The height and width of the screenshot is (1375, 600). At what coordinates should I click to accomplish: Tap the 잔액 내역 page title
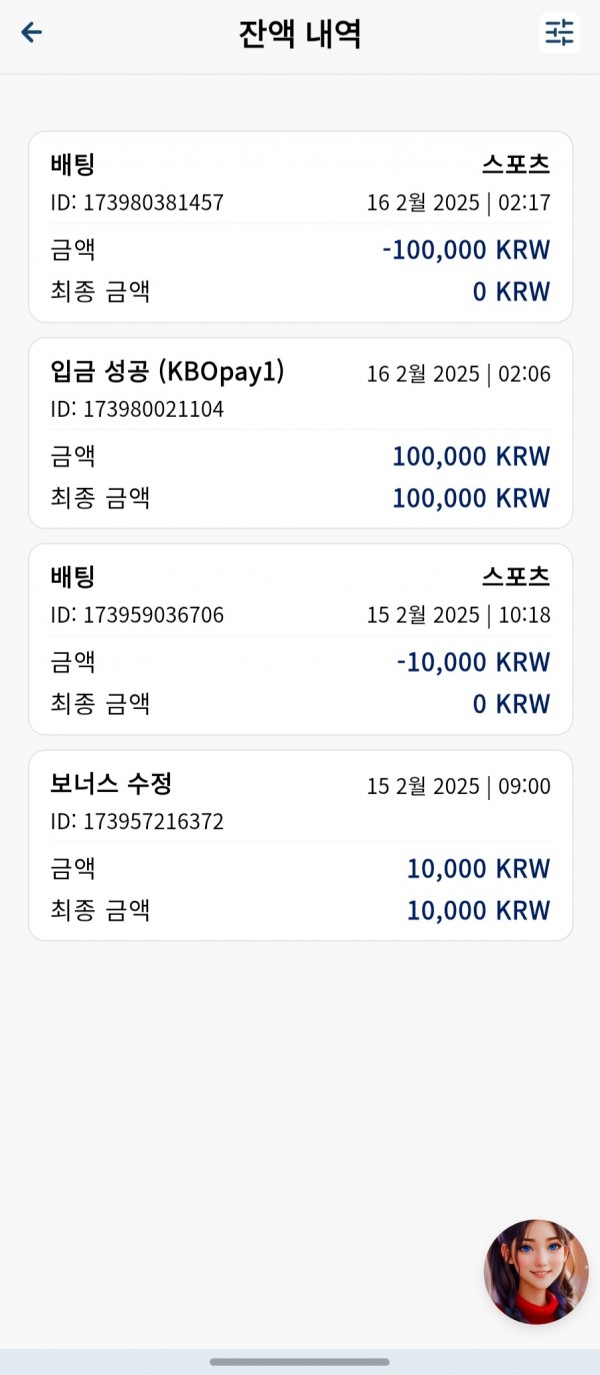pos(300,34)
